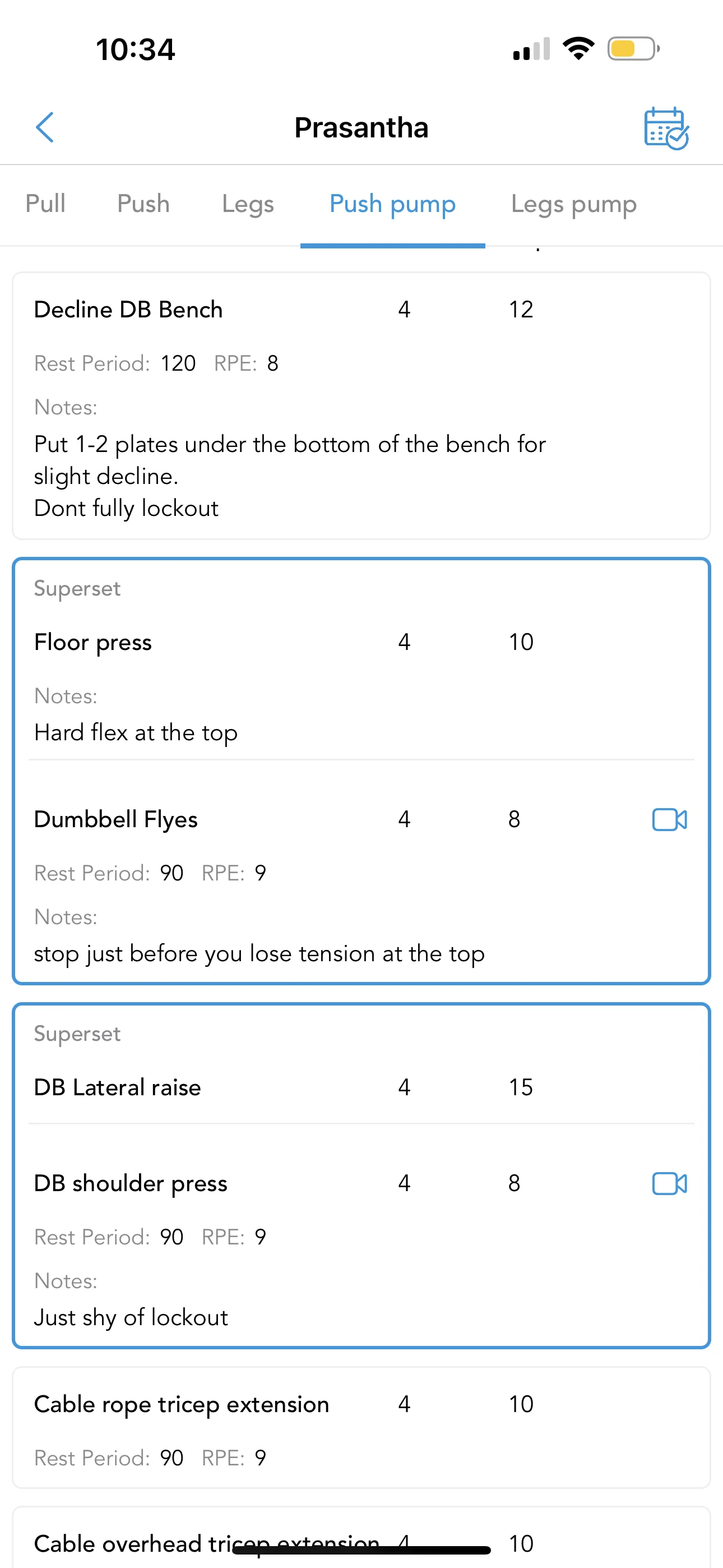Open the calendar schedule icon
Image resolution: width=723 pixels, height=1568 pixels.
[x=666, y=128]
